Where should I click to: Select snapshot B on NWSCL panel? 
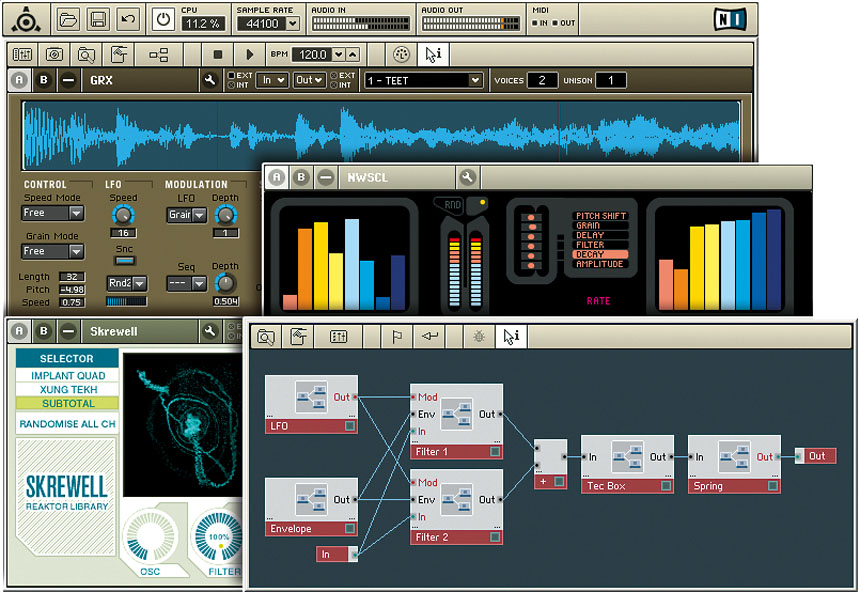tap(301, 177)
